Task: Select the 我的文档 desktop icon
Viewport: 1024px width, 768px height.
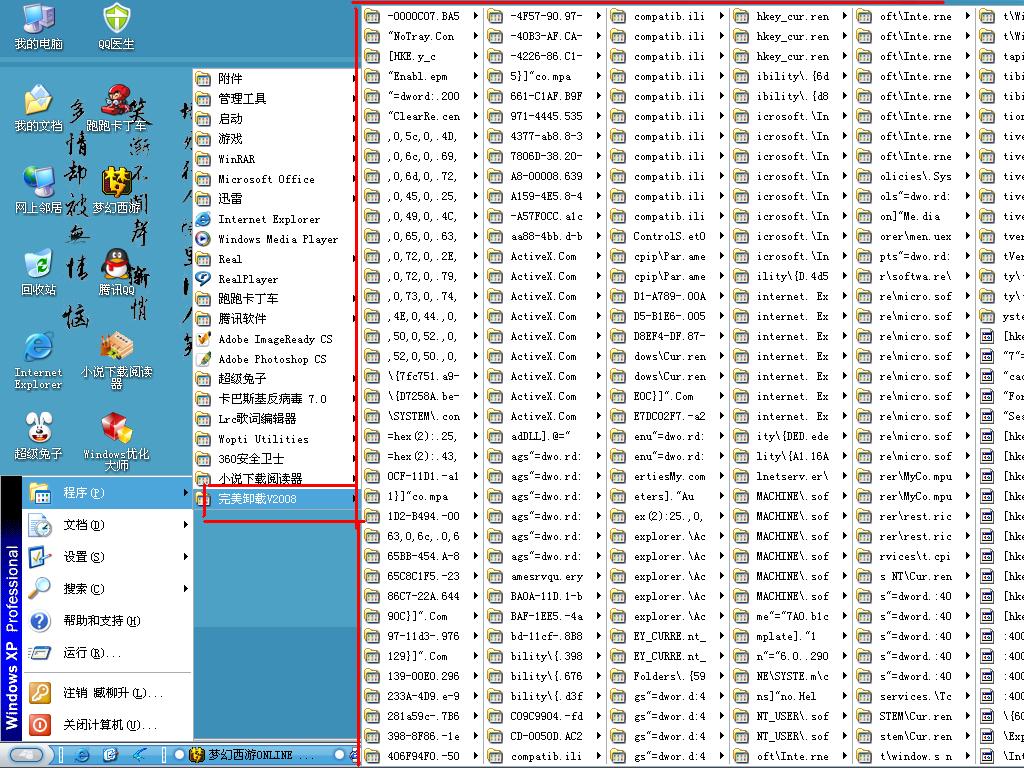Action: pos(39,108)
